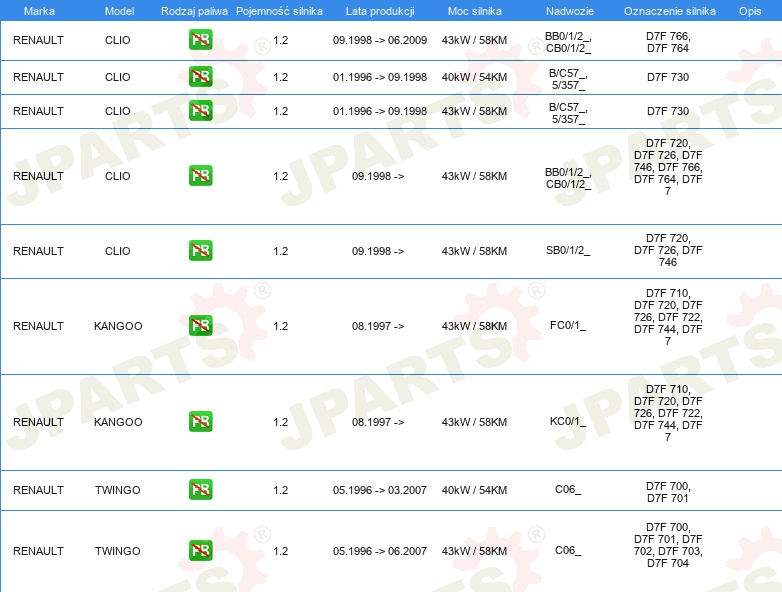Select engine code D7F 700, D7F 701
Image resolution: width=782 pixels, height=592 pixels.
click(668, 492)
